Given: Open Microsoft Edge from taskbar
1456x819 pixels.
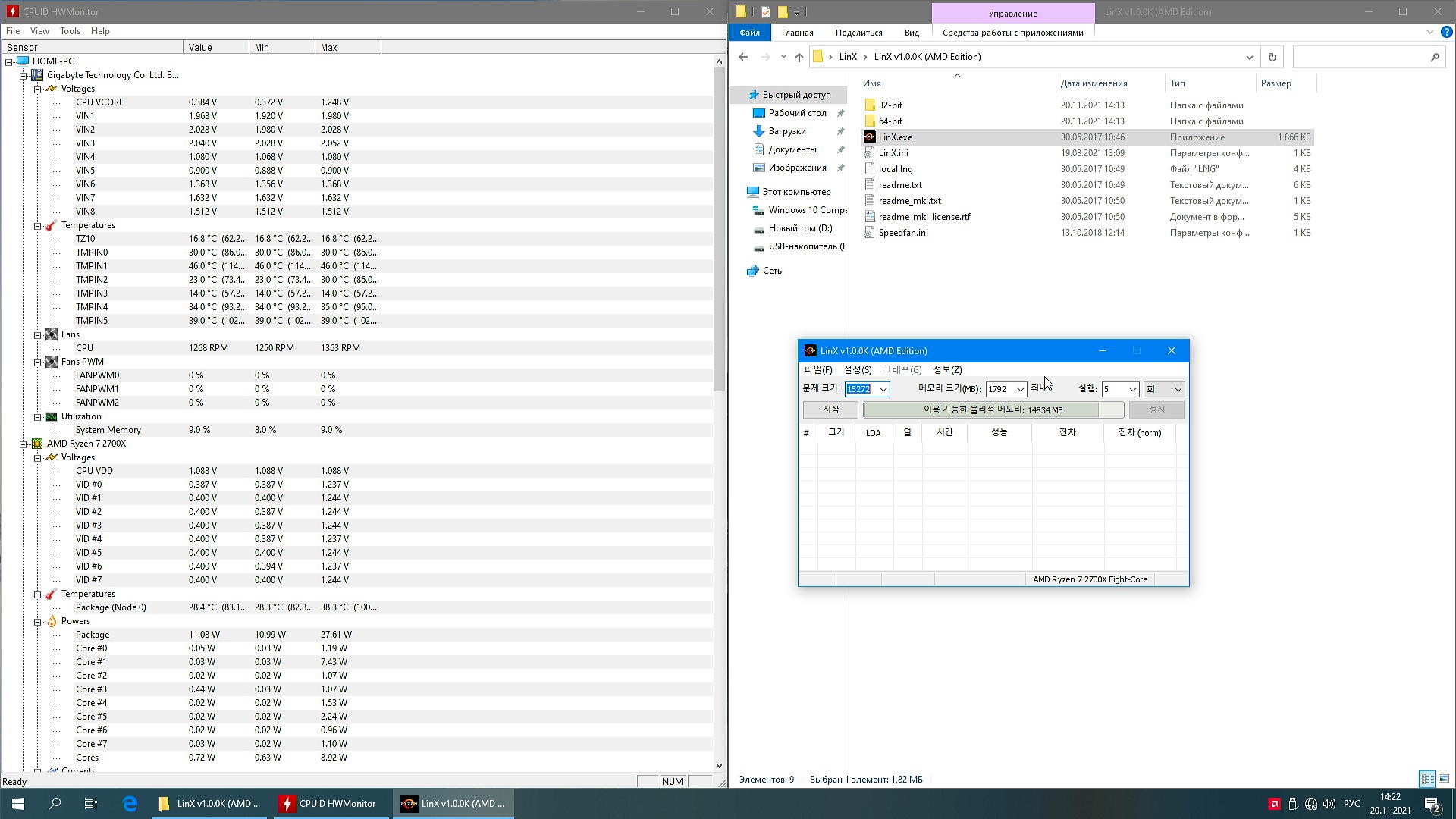Looking at the screenshot, I should coord(130,804).
